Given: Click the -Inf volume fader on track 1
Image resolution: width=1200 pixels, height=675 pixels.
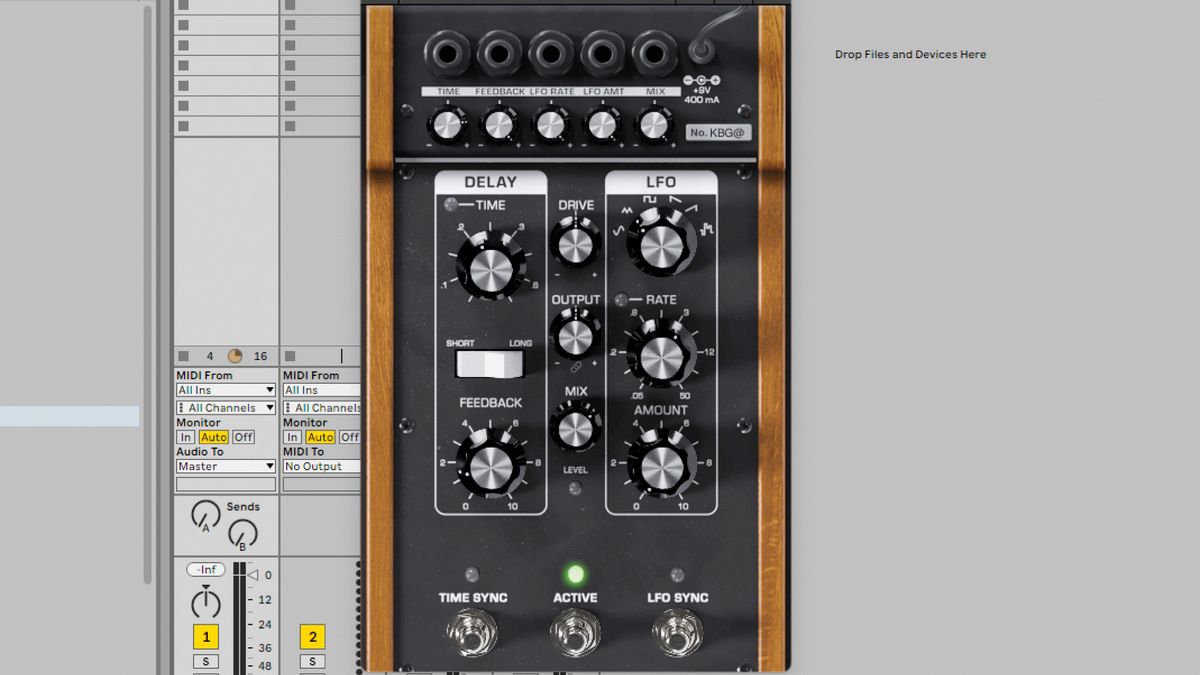Looking at the screenshot, I should 204,569.
